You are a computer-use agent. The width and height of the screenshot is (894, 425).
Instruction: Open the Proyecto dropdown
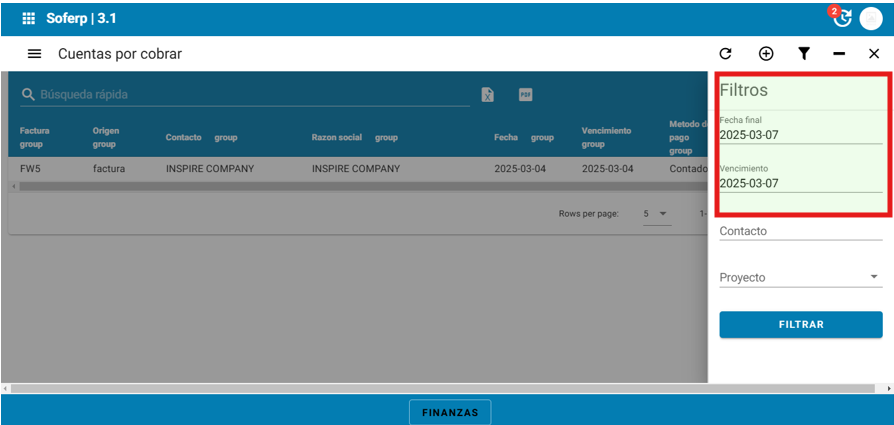pyautogui.click(x=800, y=278)
